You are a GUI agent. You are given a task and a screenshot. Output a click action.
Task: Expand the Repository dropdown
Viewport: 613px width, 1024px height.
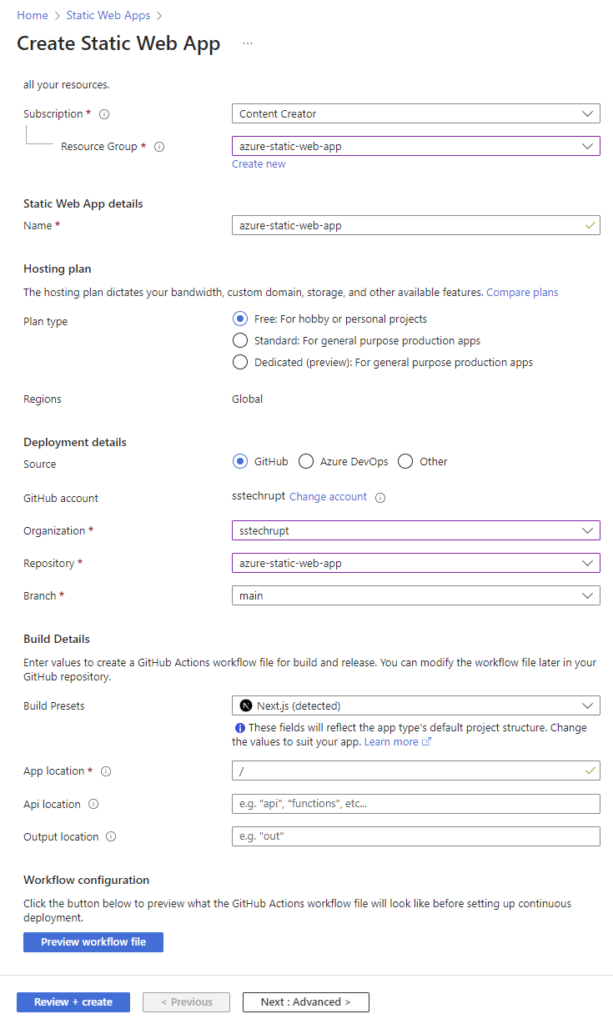[590, 562]
